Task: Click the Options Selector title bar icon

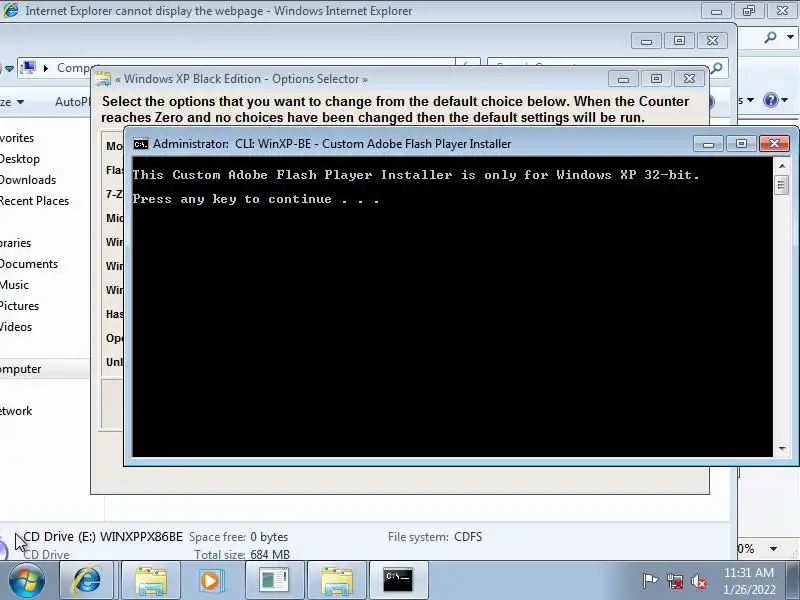Action: [103, 79]
